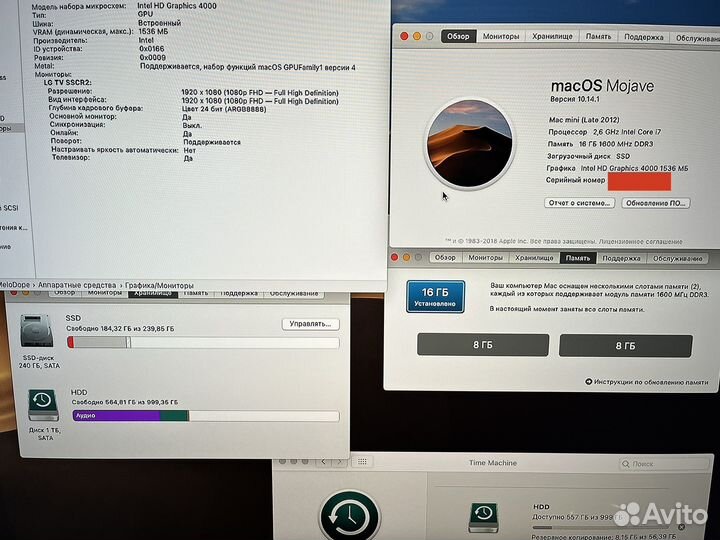Image resolution: width=720 pixels, height=540 pixels.
Task: Click the HDD Time Machine disk icon in the storage window
Action: click(43, 405)
